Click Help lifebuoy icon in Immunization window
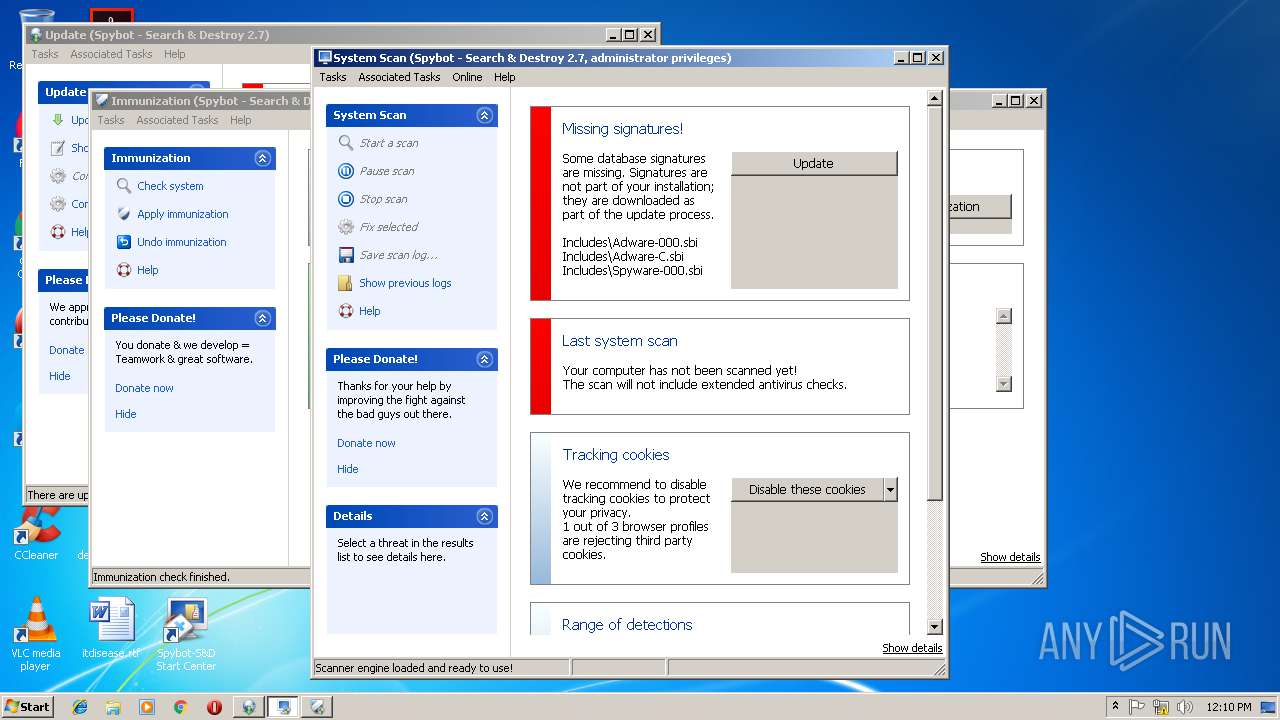Screen dimensions: 1280x720 coord(124,270)
